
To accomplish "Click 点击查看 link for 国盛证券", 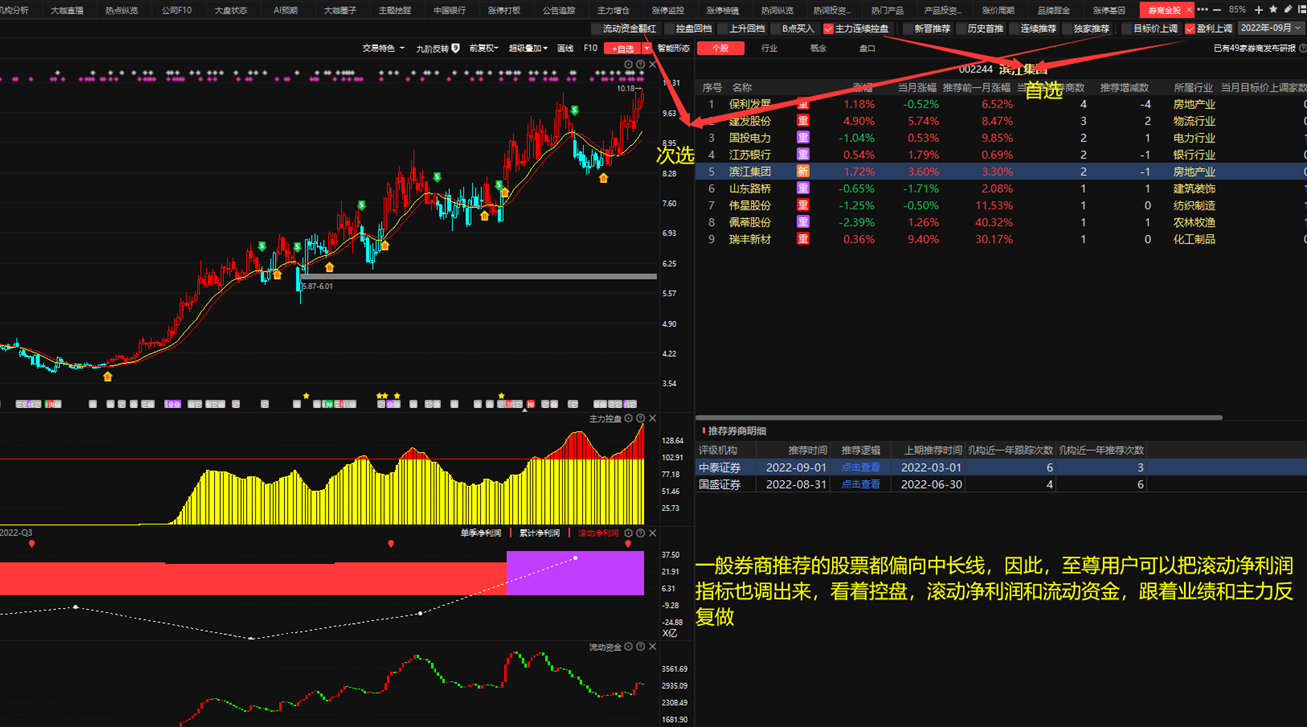I will (x=860, y=484).
